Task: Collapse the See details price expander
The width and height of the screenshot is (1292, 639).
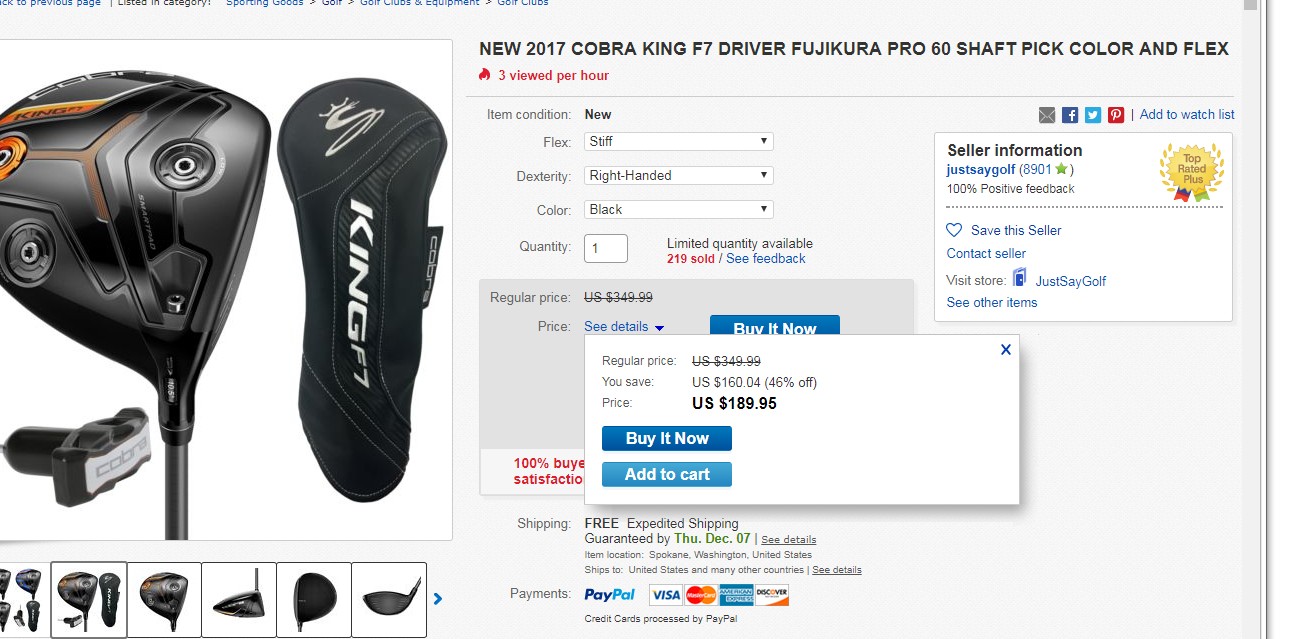Action: click(624, 327)
